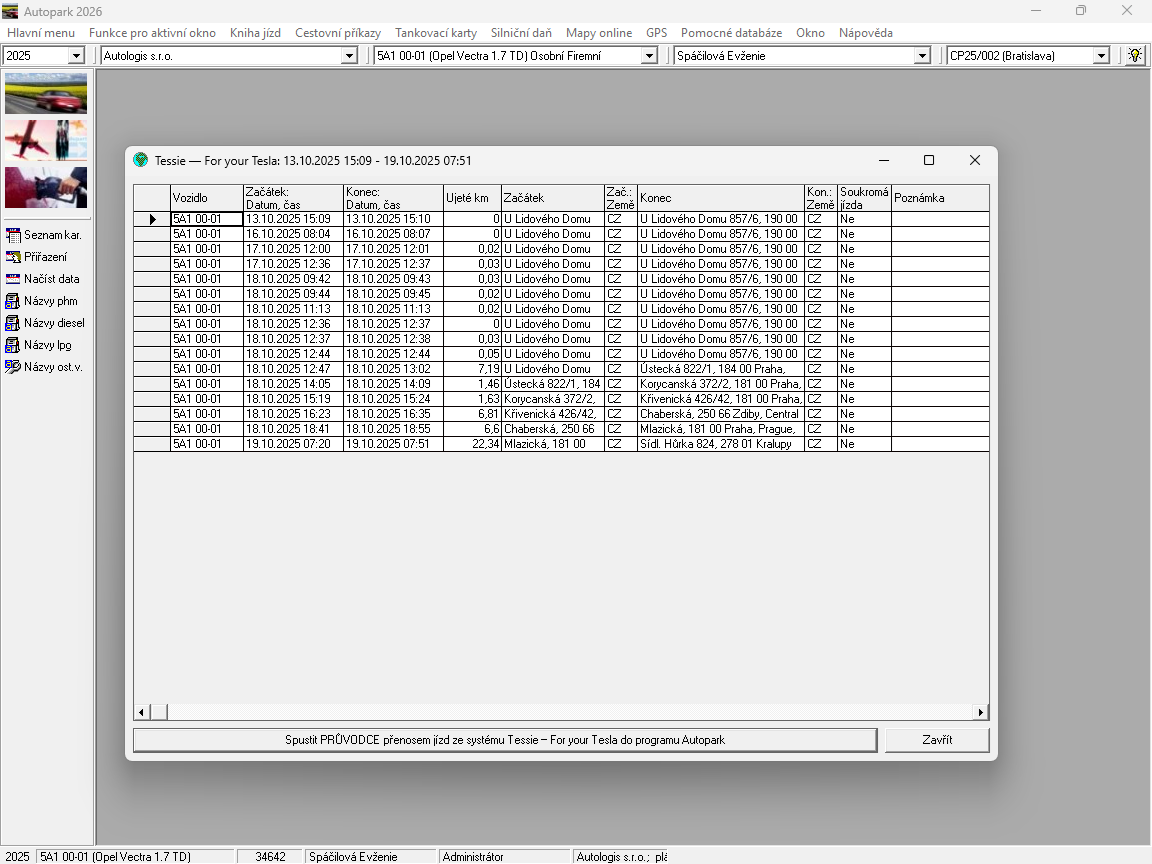Open the Kniha jízd menu

click(x=255, y=33)
